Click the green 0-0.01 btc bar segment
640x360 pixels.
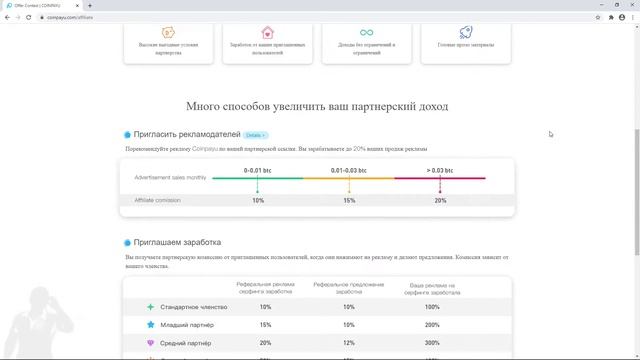pyautogui.click(x=258, y=178)
